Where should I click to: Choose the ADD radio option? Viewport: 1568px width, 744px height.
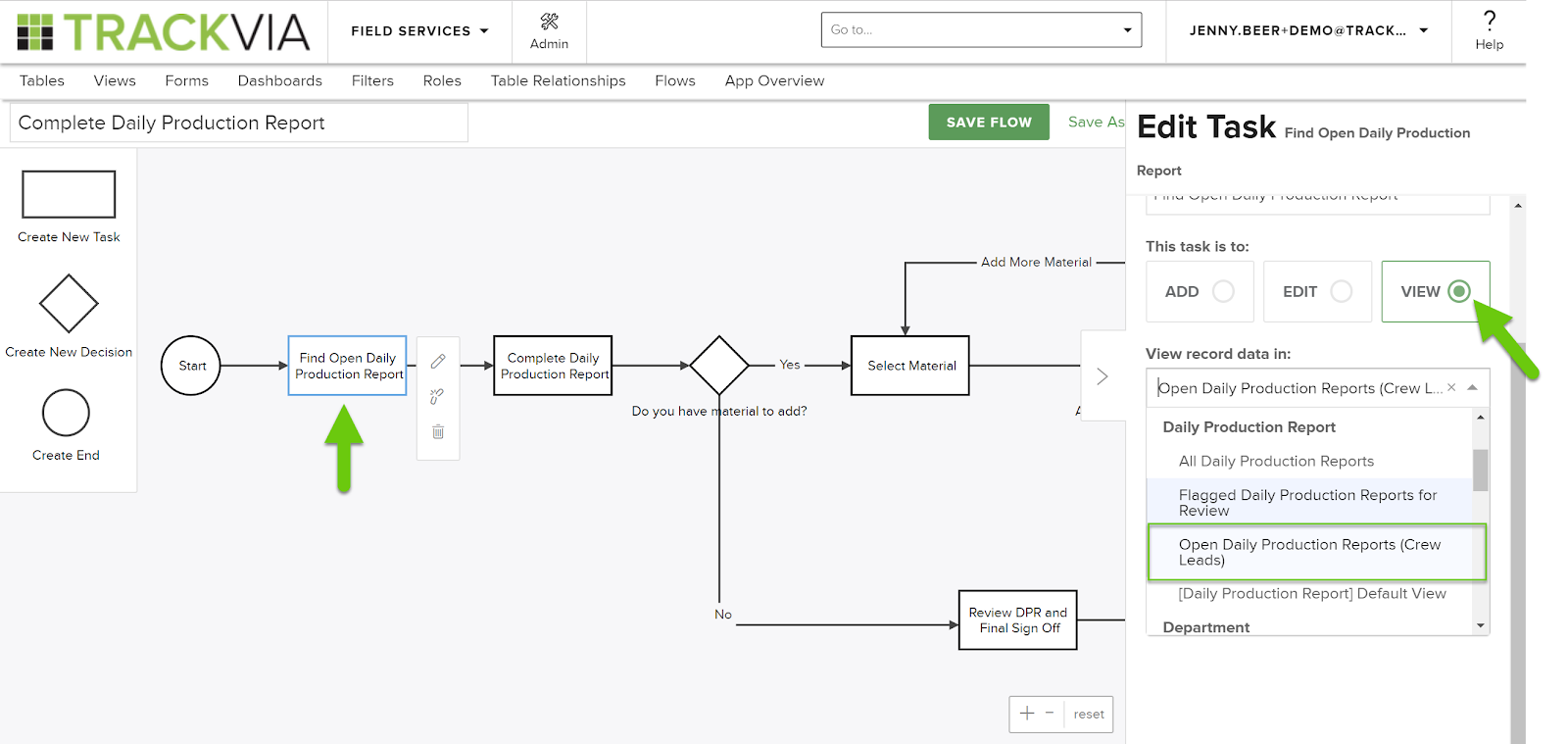[1200, 291]
